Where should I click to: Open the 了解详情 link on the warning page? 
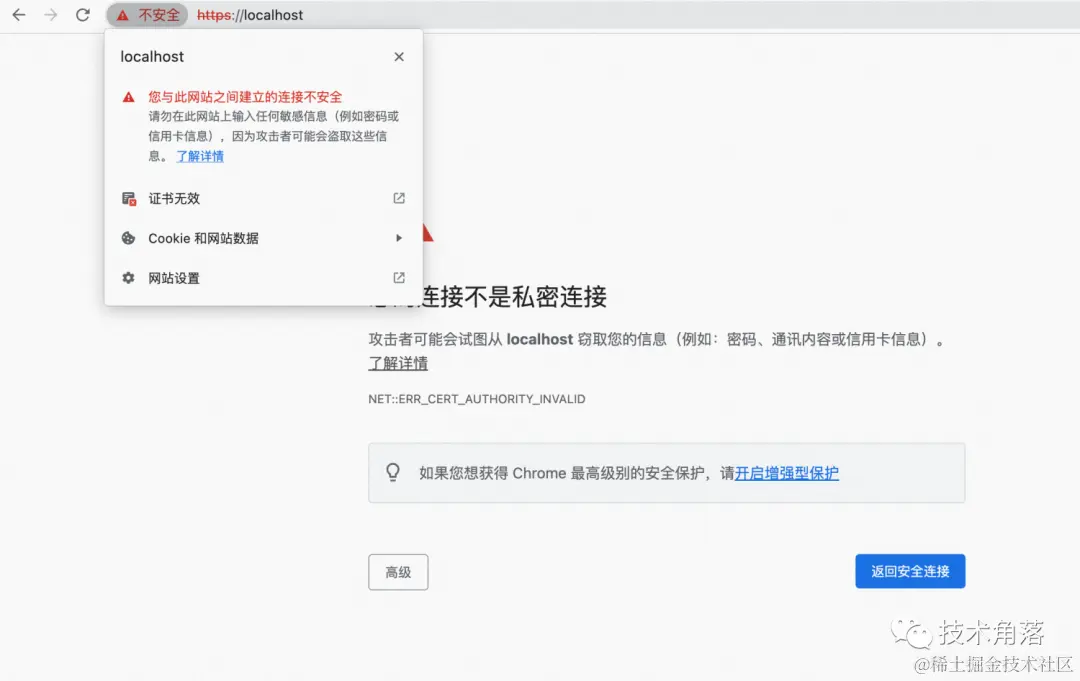coord(397,363)
